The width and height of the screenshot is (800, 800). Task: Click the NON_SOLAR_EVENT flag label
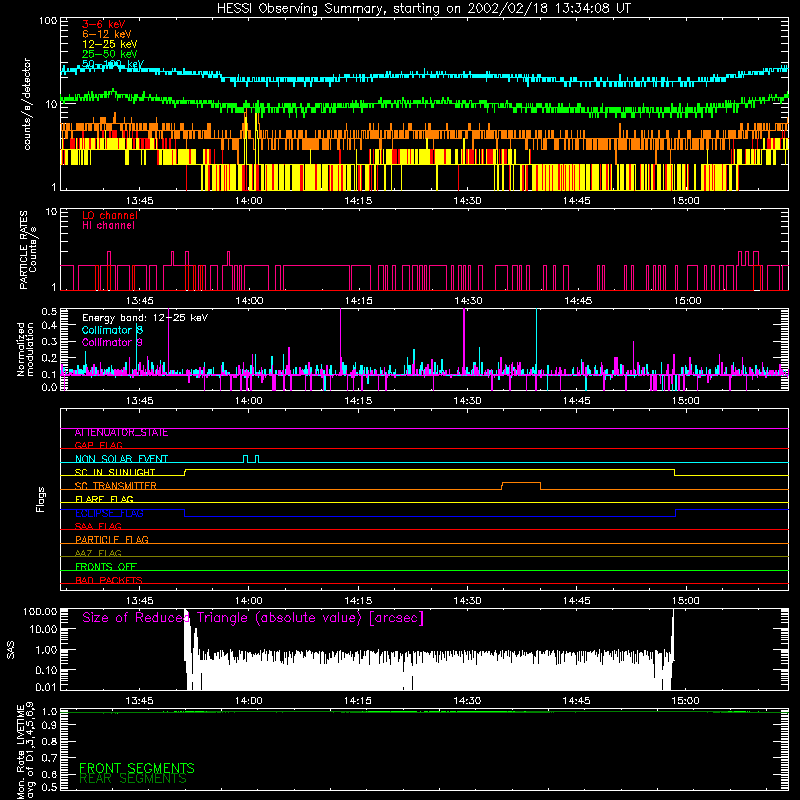point(121,459)
